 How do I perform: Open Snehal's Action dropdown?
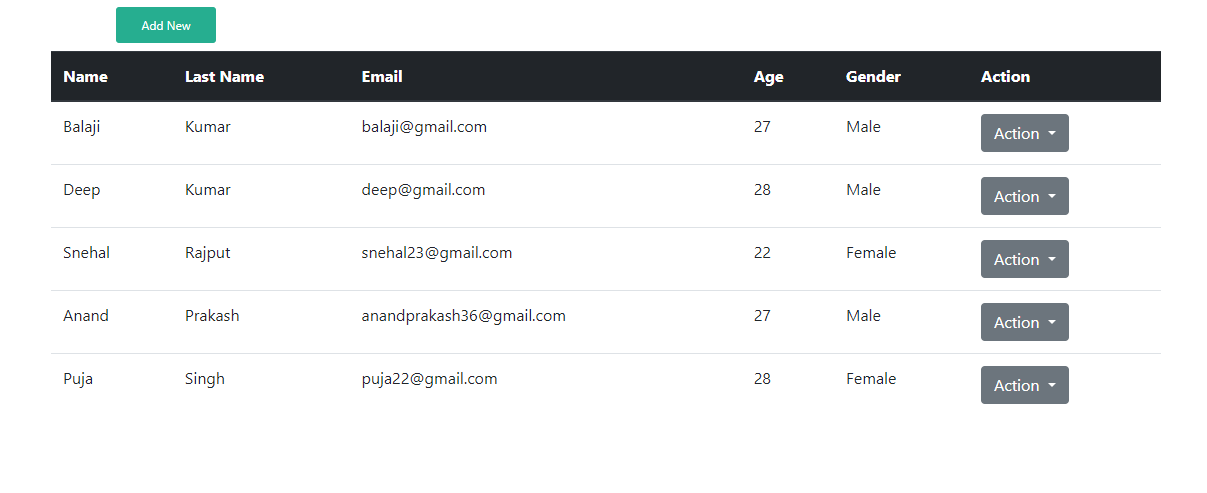[x=1025, y=259]
